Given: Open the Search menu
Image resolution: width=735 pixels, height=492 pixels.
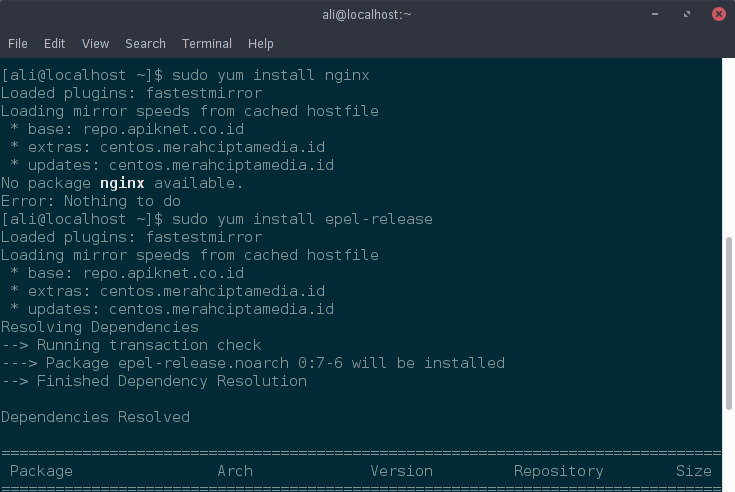Looking at the screenshot, I should (x=145, y=44).
